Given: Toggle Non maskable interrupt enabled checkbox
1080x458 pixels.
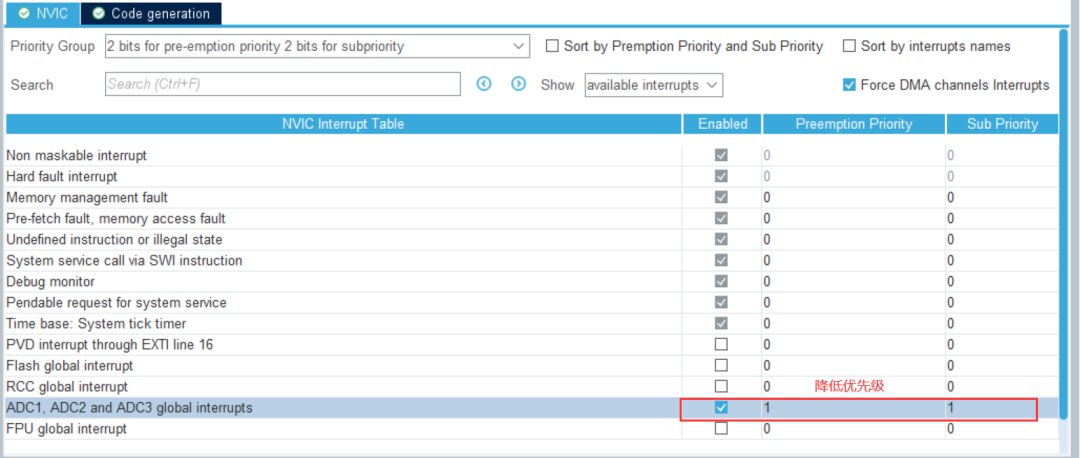Looking at the screenshot, I should tap(721, 155).
